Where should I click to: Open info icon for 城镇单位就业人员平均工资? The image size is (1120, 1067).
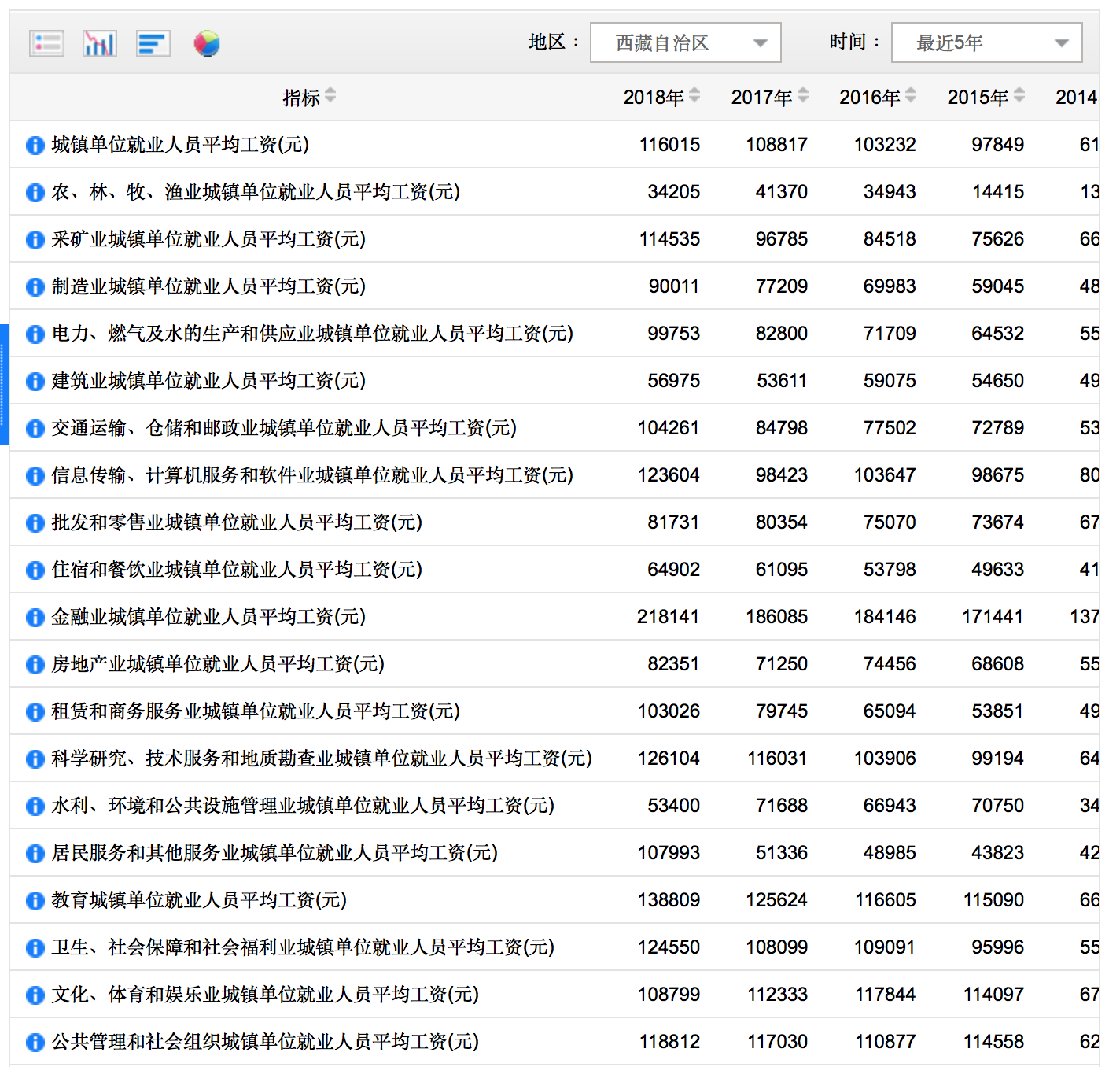[x=35, y=145]
